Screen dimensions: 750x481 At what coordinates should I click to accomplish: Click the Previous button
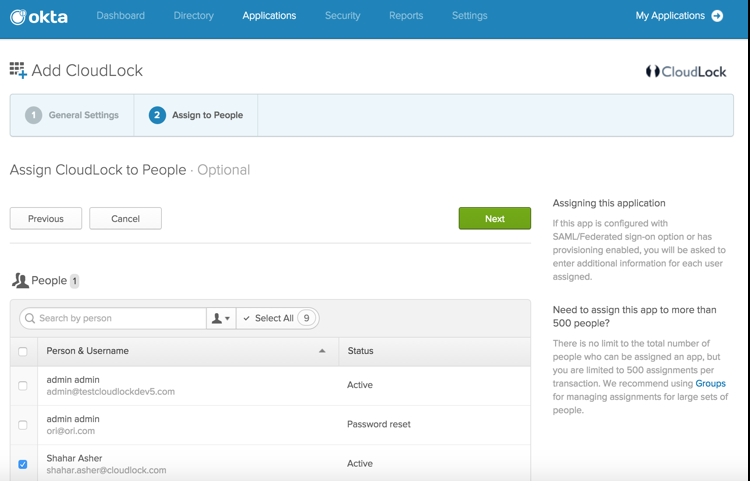[x=46, y=219]
